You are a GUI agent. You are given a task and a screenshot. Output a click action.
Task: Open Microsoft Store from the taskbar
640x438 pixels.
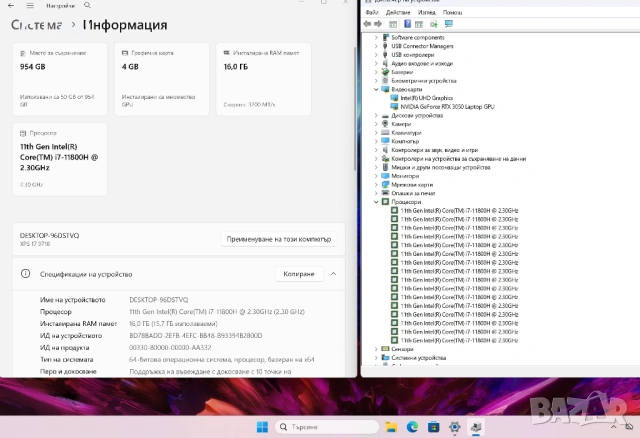[433, 427]
